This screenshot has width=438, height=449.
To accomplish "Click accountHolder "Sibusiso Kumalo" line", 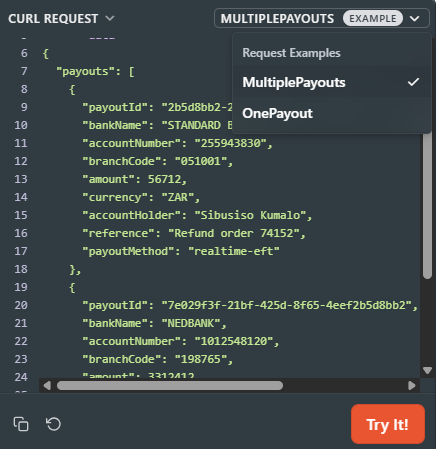I will coord(197,215).
